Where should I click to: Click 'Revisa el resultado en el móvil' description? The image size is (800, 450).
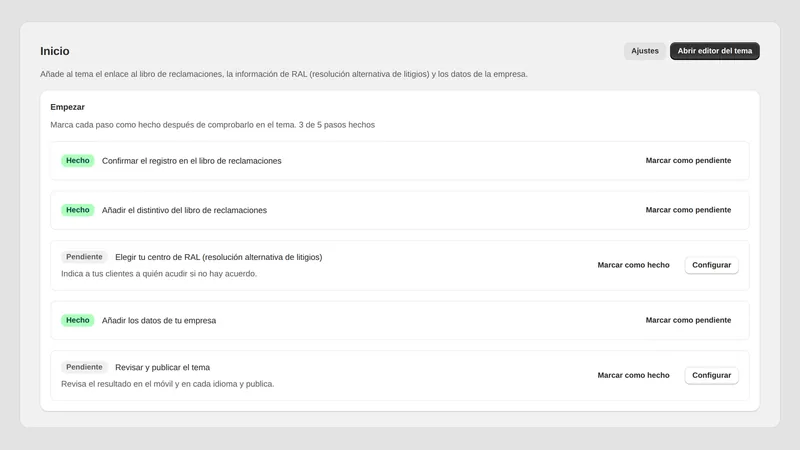tap(167, 384)
